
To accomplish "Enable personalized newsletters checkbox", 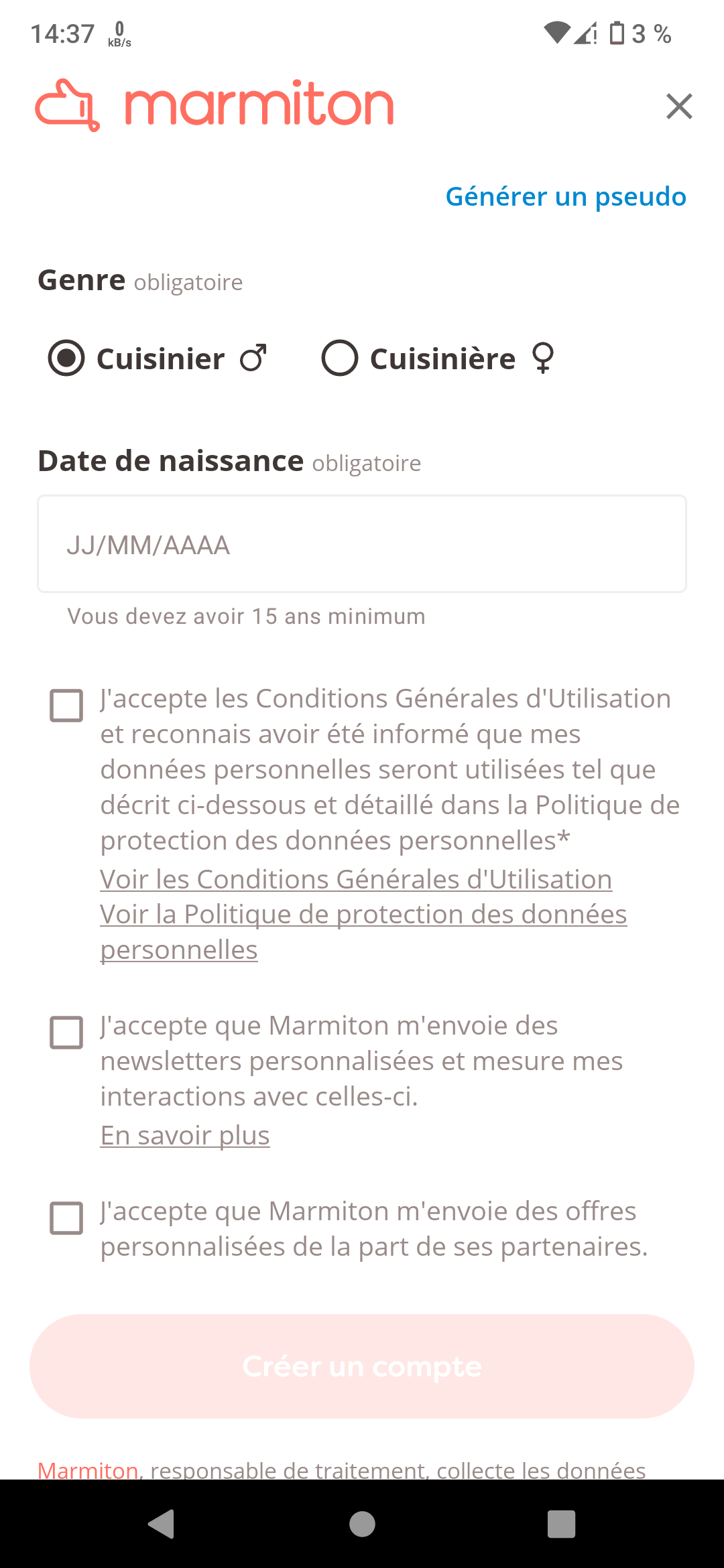I will tap(67, 1033).
